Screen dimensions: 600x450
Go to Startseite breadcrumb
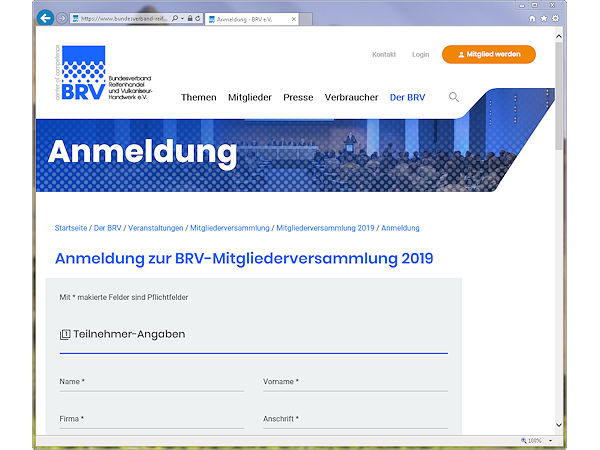tap(71, 228)
